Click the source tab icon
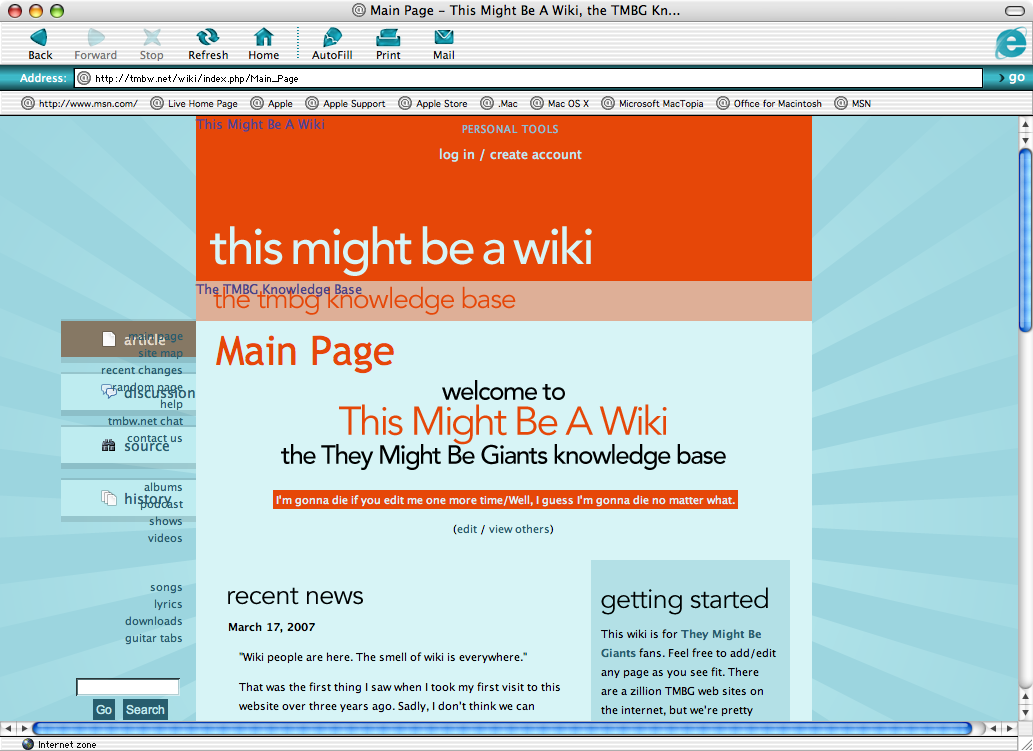1033x751 pixels. tap(109, 446)
